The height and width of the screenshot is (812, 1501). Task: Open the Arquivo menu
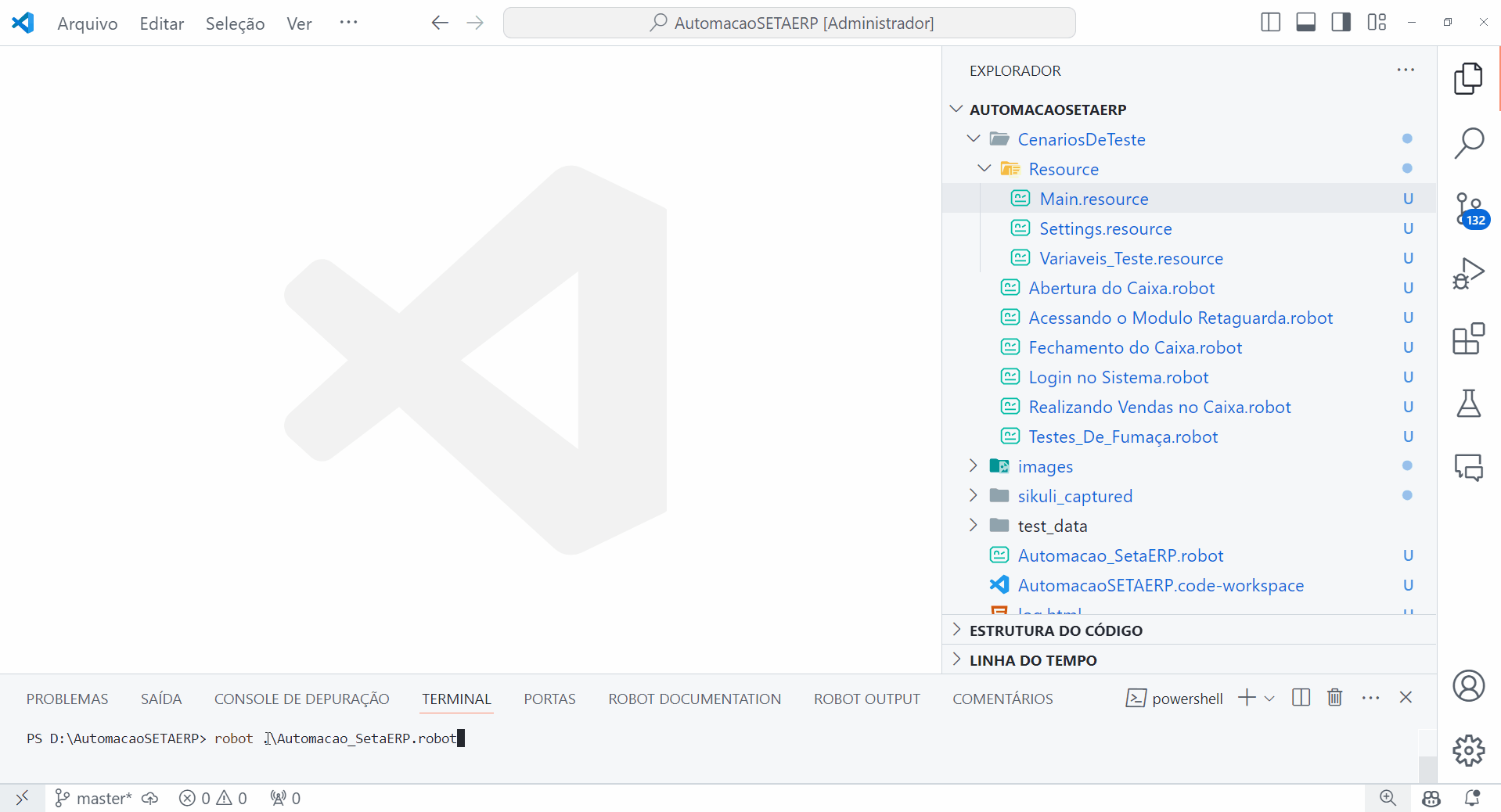87,23
